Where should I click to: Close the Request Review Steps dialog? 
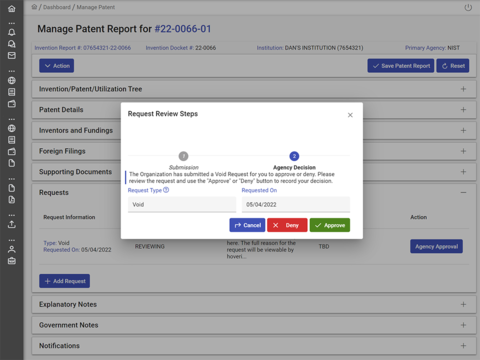(x=350, y=115)
